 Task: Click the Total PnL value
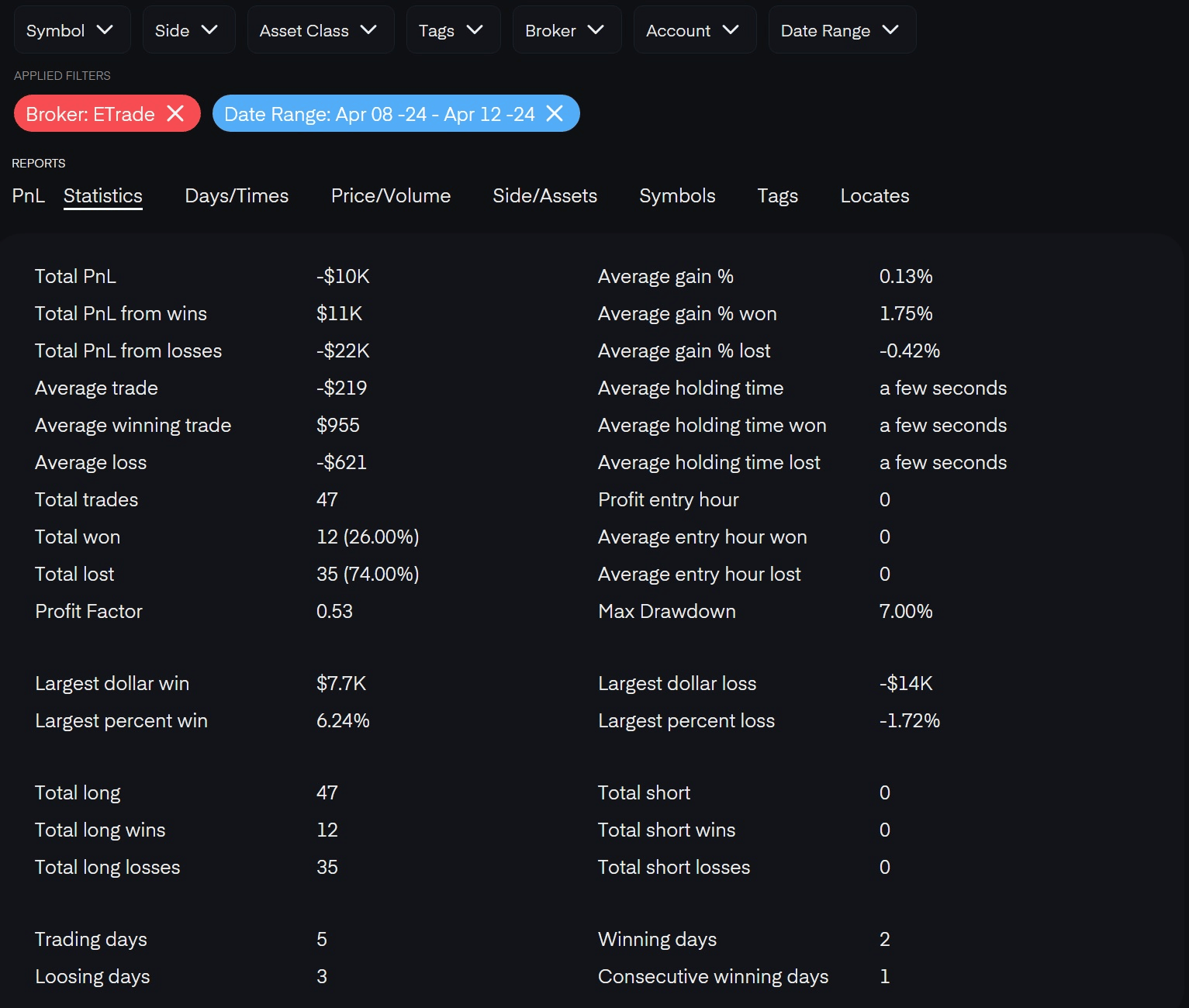343,276
